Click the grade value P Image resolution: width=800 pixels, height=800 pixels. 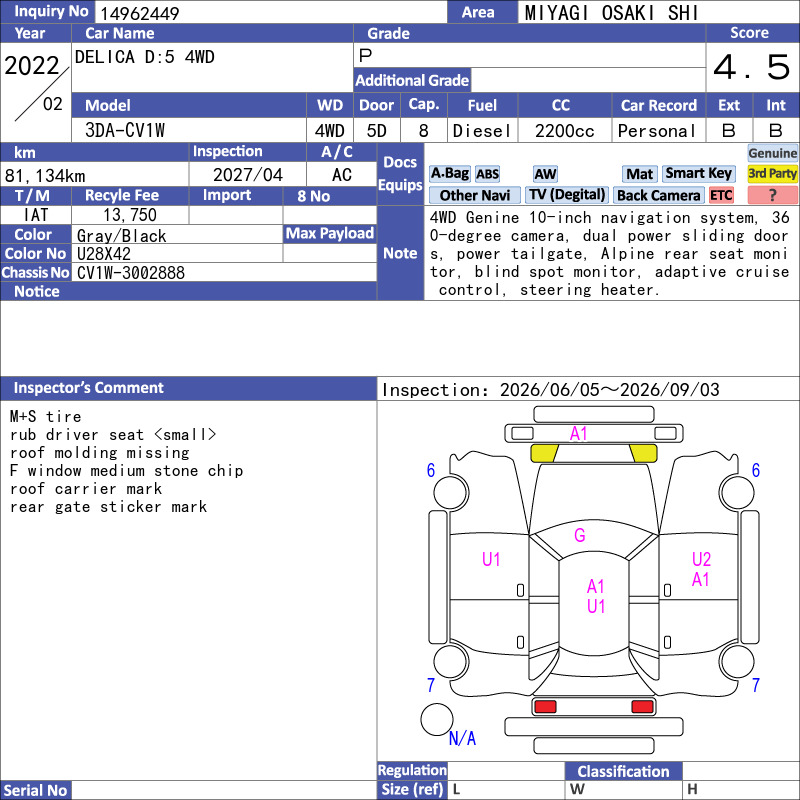pyautogui.click(x=365, y=56)
